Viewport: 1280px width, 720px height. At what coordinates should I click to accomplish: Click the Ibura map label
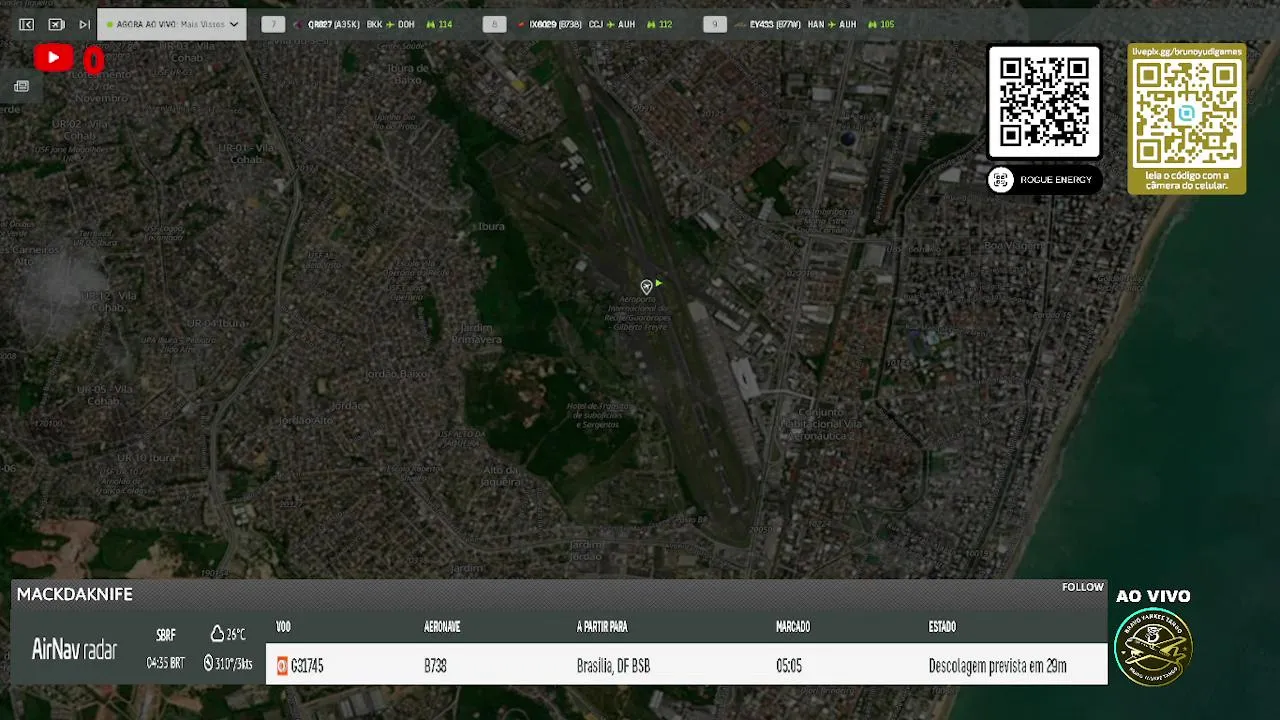click(x=491, y=227)
